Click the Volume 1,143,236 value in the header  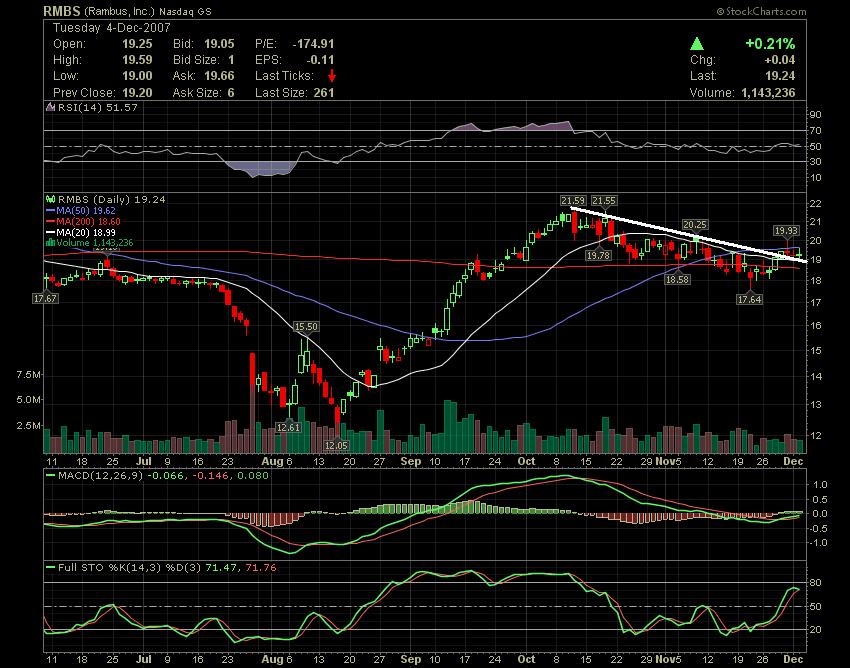[x=768, y=93]
